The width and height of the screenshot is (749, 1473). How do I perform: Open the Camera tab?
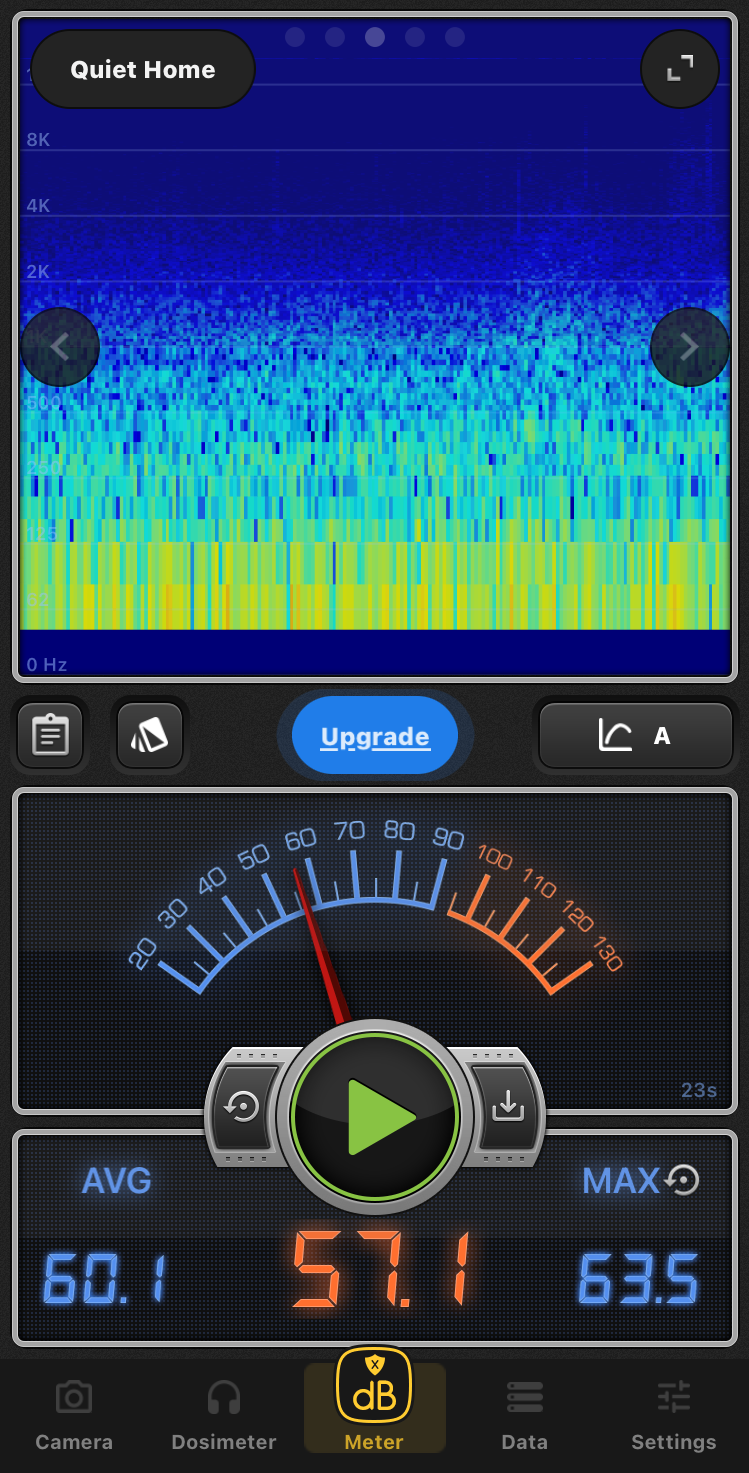[x=74, y=1415]
